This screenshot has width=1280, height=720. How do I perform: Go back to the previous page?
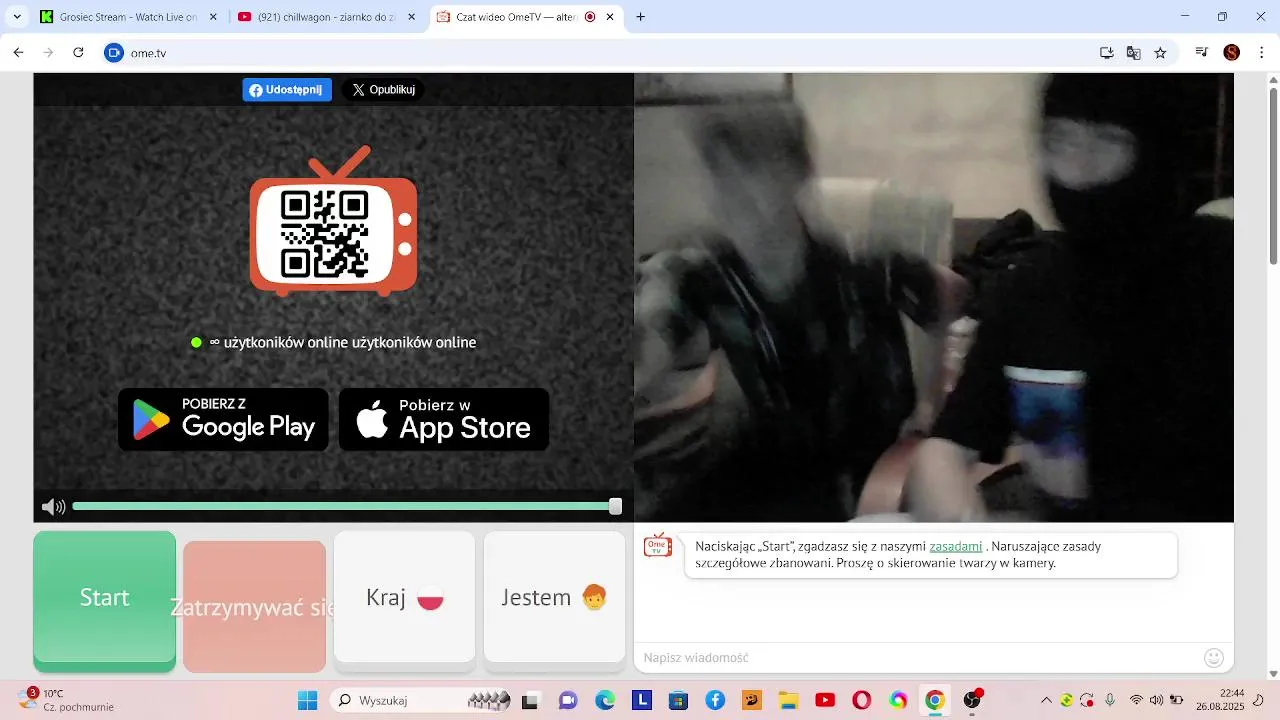(x=18, y=53)
